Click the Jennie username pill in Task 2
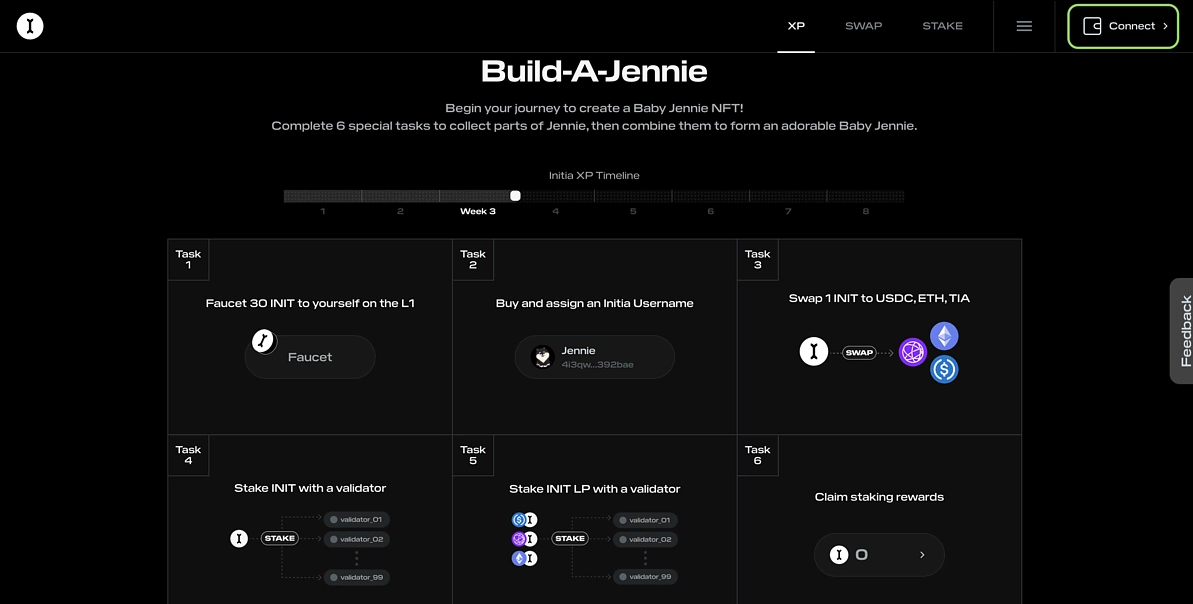 [594, 357]
